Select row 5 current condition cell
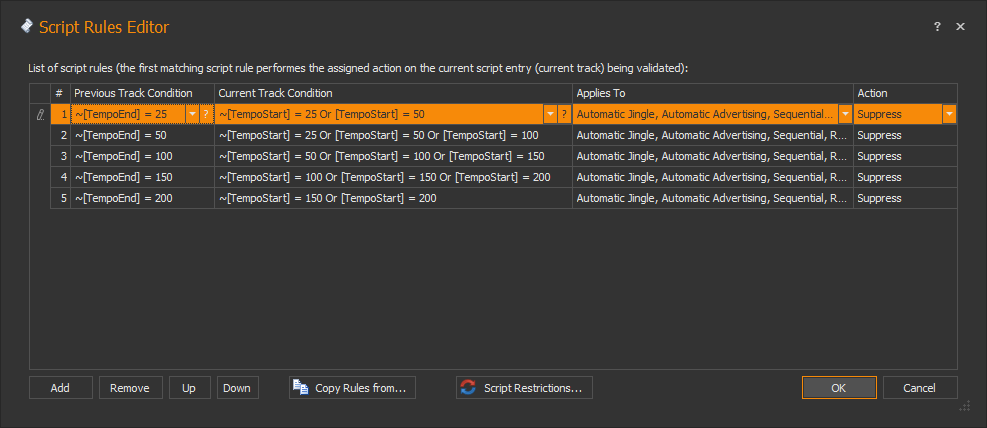Image resolution: width=987 pixels, height=428 pixels. (393, 198)
